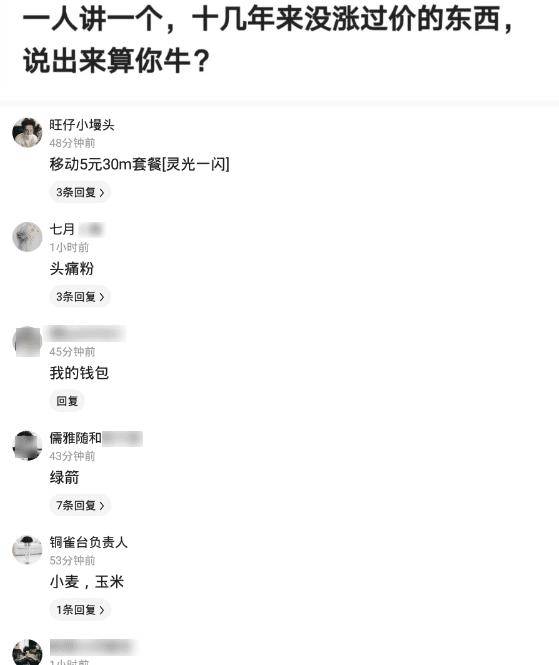This screenshot has width=559, height=665.
Task: Select the comment text 小麦，玉米
Action: [87, 581]
